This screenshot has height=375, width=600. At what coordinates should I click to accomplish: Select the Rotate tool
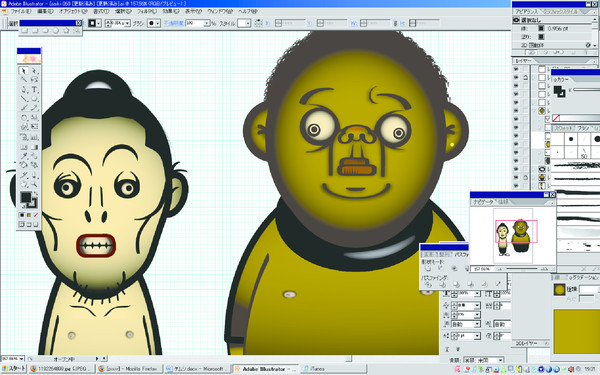24,117
